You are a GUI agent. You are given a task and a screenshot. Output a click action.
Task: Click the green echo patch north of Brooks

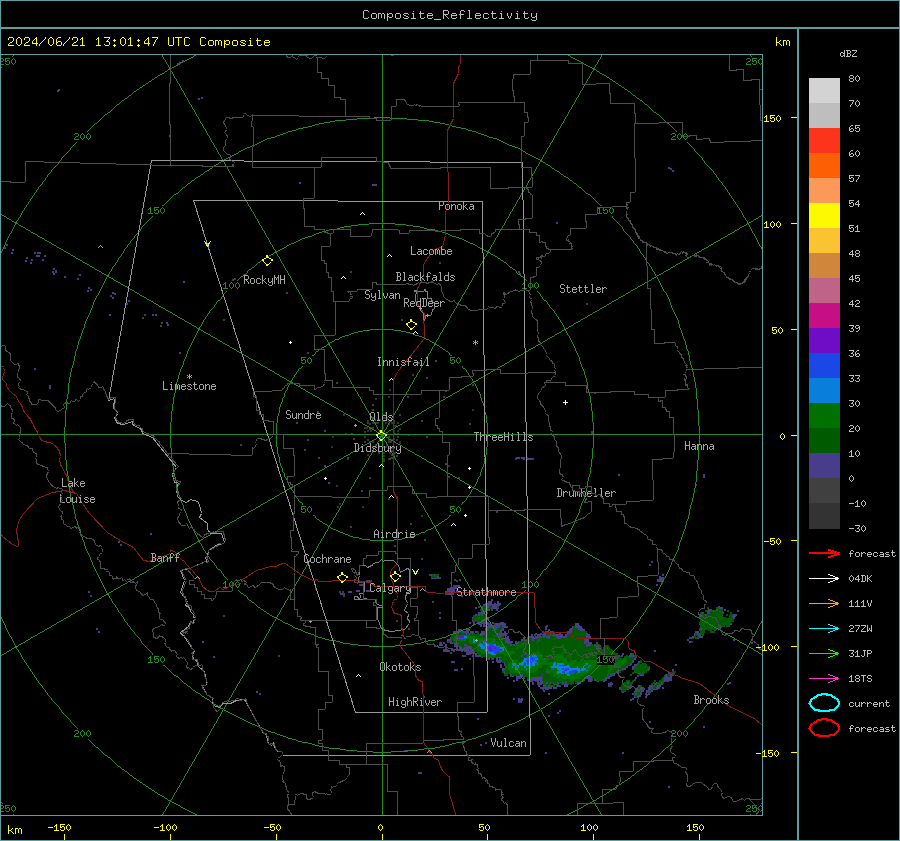pyautogui.click(x=715, y=621)
